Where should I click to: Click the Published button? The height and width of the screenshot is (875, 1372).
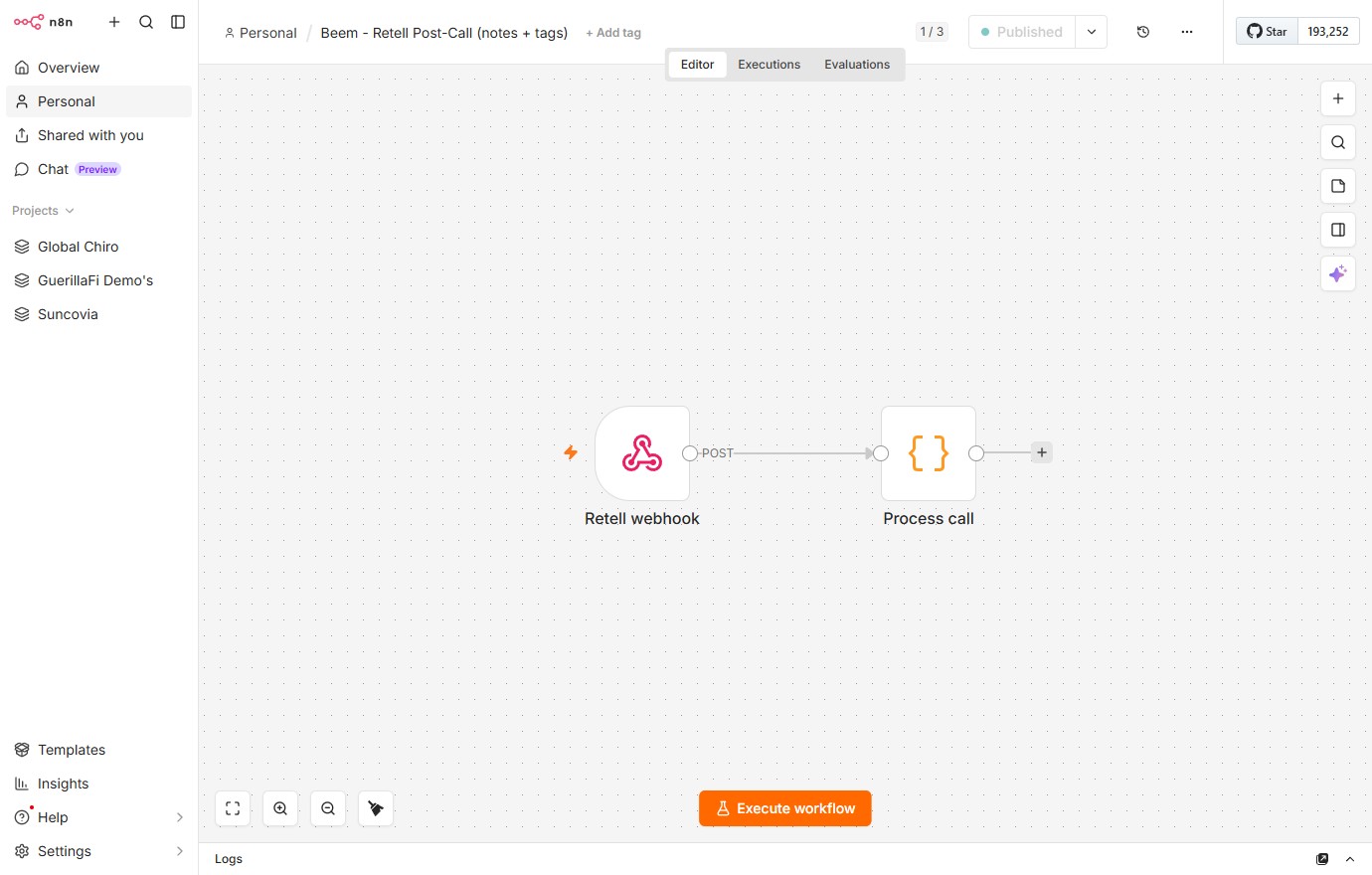click(1022, 32)
